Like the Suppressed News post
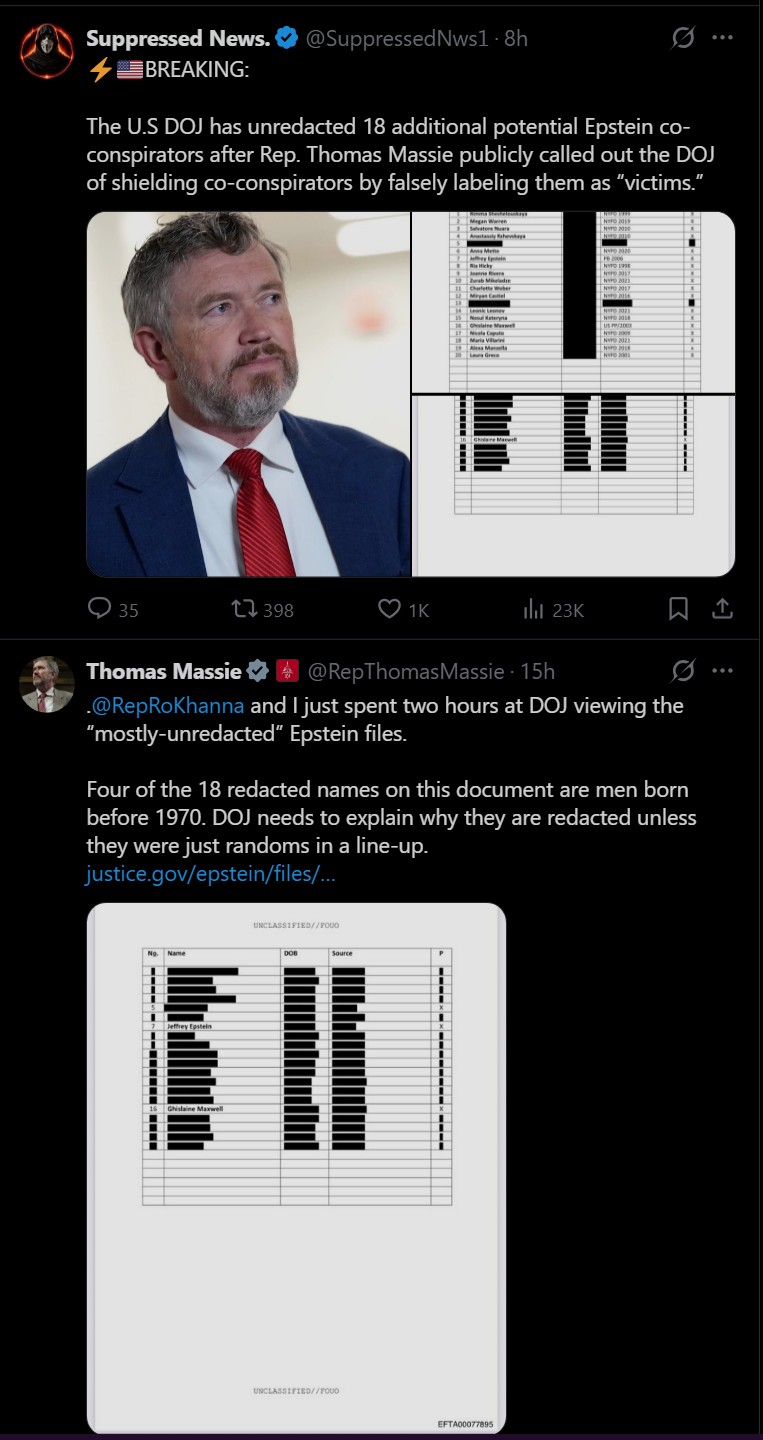This screenshot has width=763, height=1440. (x=390, y=608)
